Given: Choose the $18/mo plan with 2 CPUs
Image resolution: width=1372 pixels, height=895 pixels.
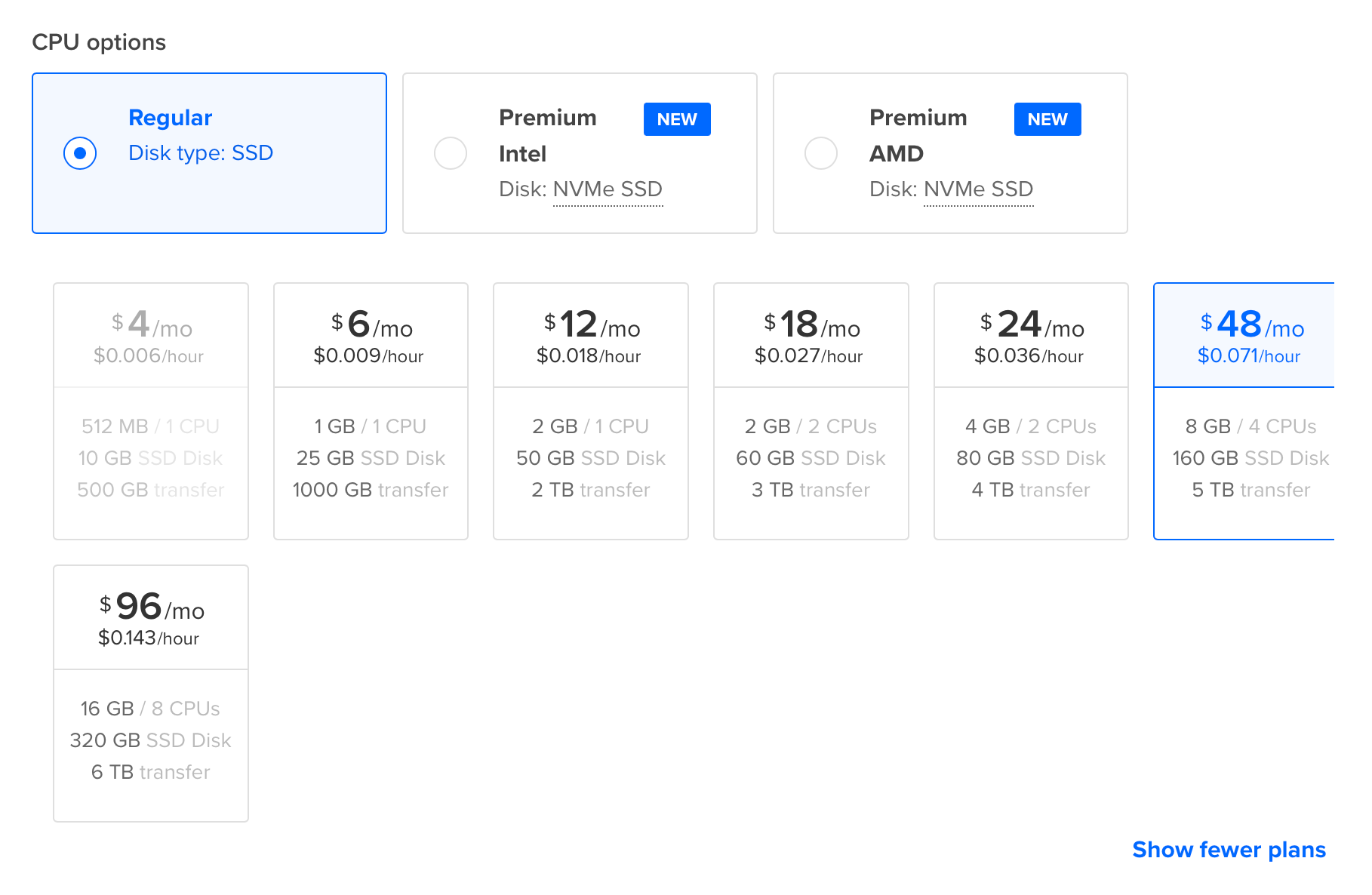Looking at the screenshot, I should pyautogui.click(x=811, y=411).
